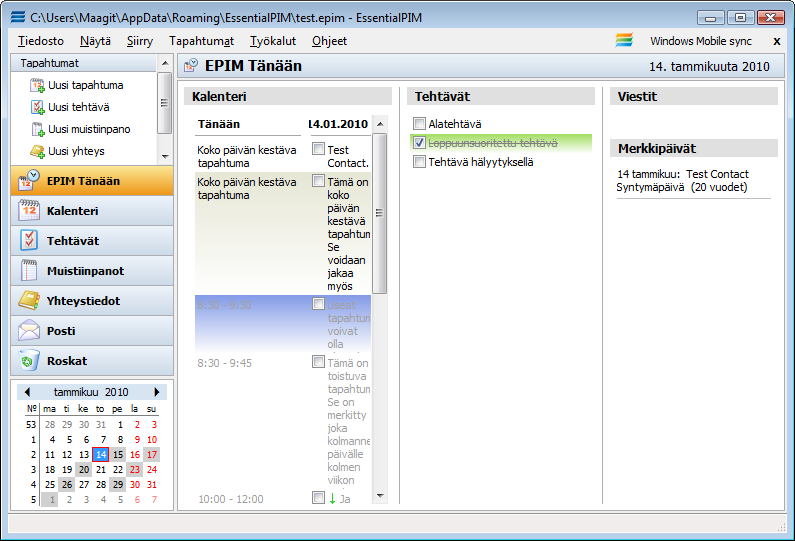Click the Yhteystiedot address book icon
Screen dimensions: 795x541
click(x=29, y=301)
